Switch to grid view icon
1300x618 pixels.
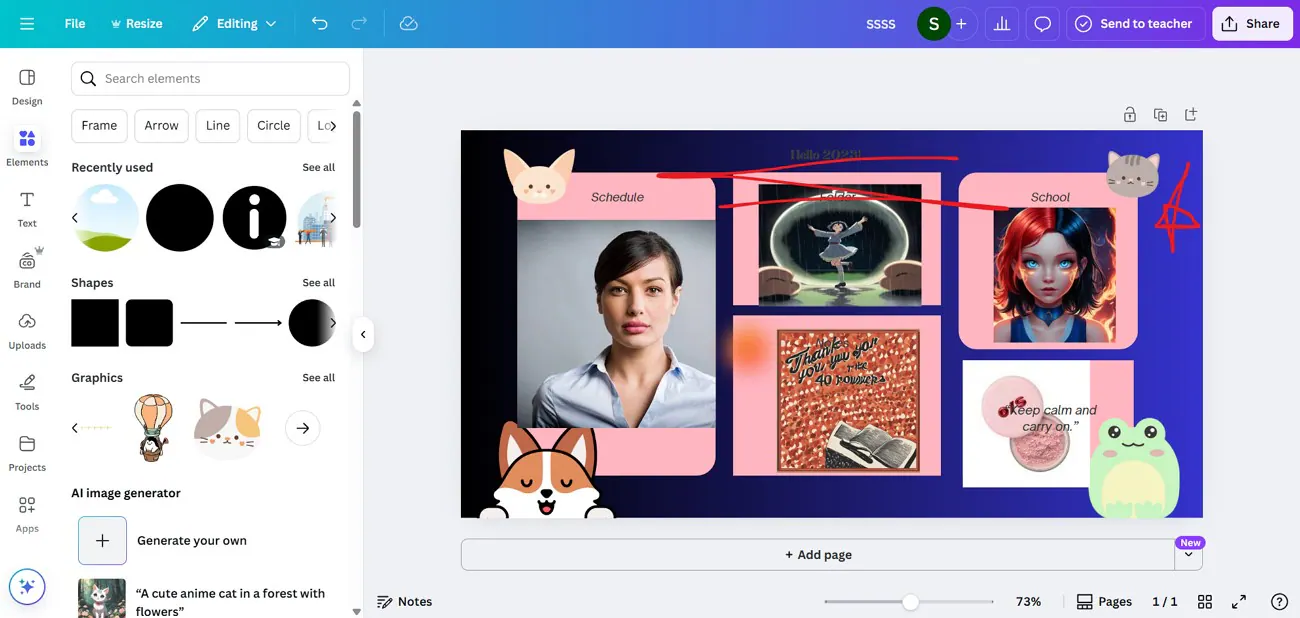(1205, 601)
